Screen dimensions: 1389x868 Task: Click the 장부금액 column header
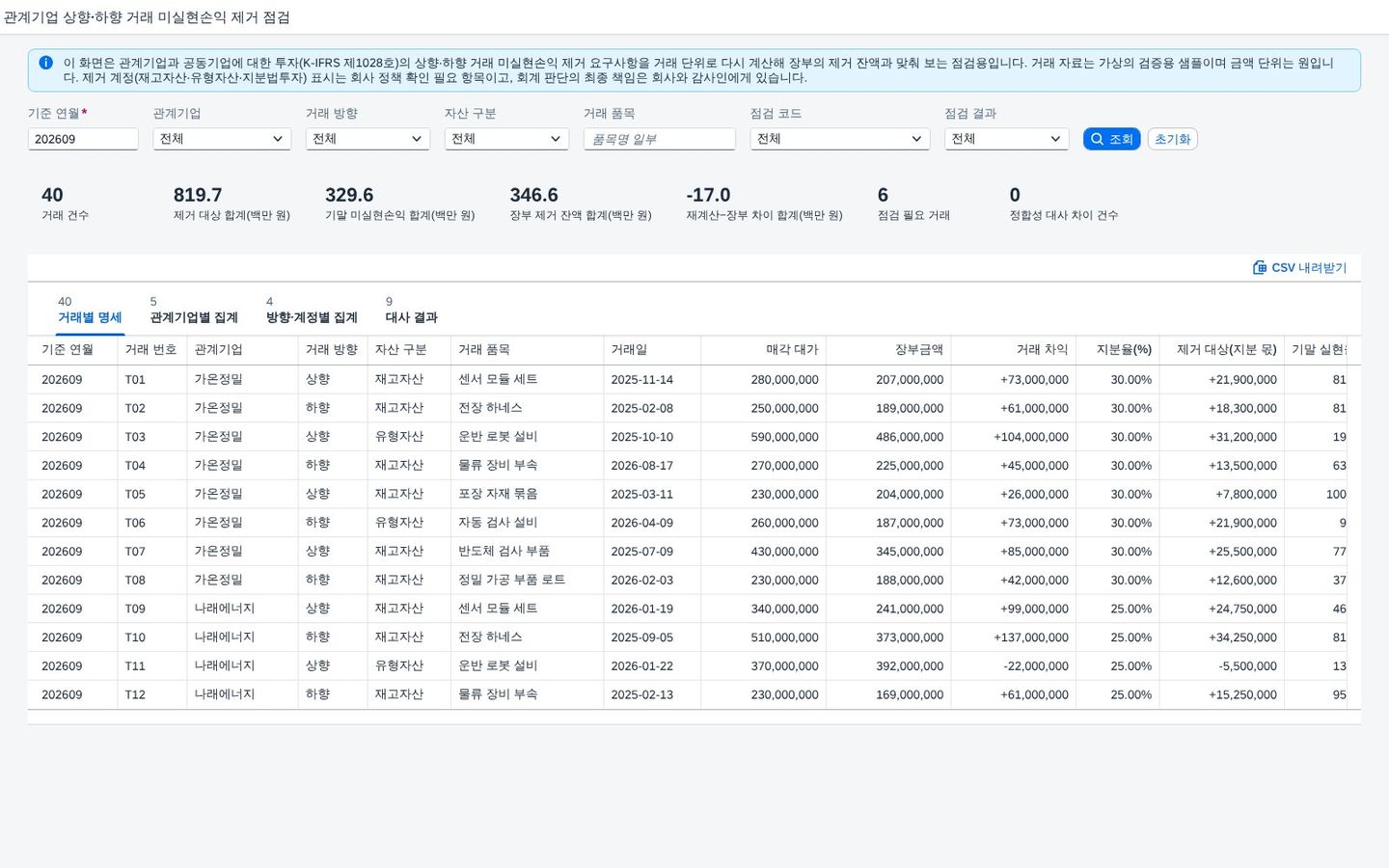tap(888, 350)
